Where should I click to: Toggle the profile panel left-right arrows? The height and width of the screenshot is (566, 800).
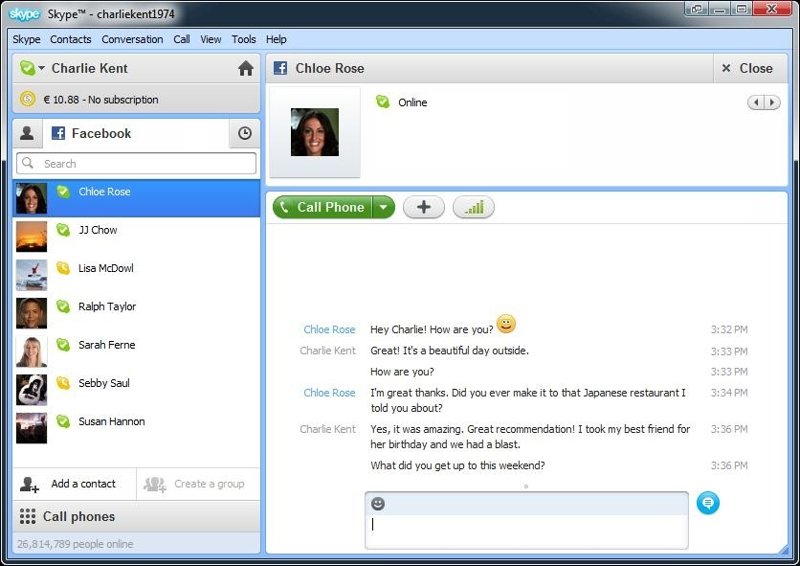pos(763,102)
